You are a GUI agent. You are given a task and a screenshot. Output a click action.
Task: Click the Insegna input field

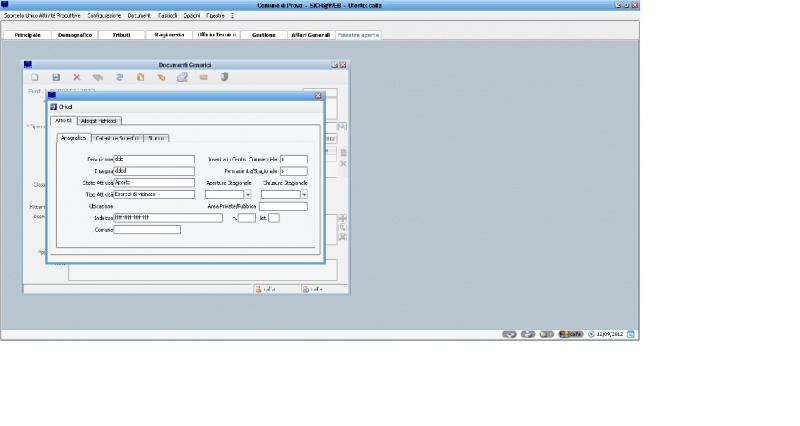click(x=154, y=171)
